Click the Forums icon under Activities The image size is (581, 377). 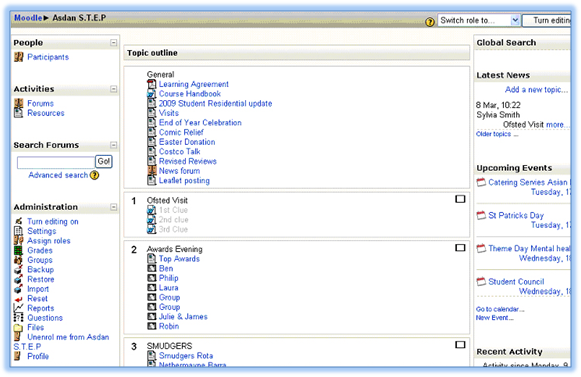(19, 103)
